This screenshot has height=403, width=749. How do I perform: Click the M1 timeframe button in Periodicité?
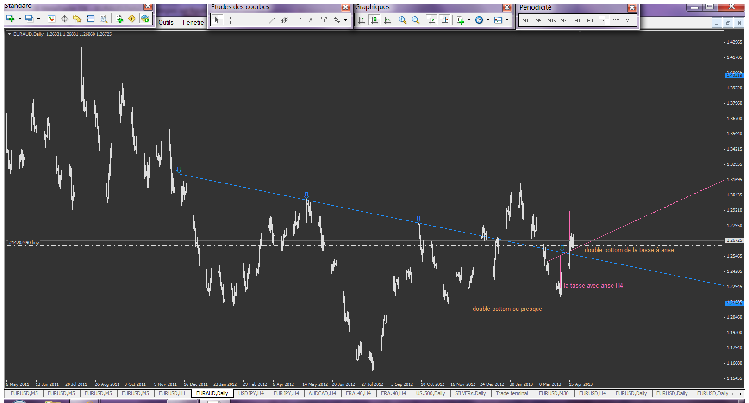[x=527, y=19]
